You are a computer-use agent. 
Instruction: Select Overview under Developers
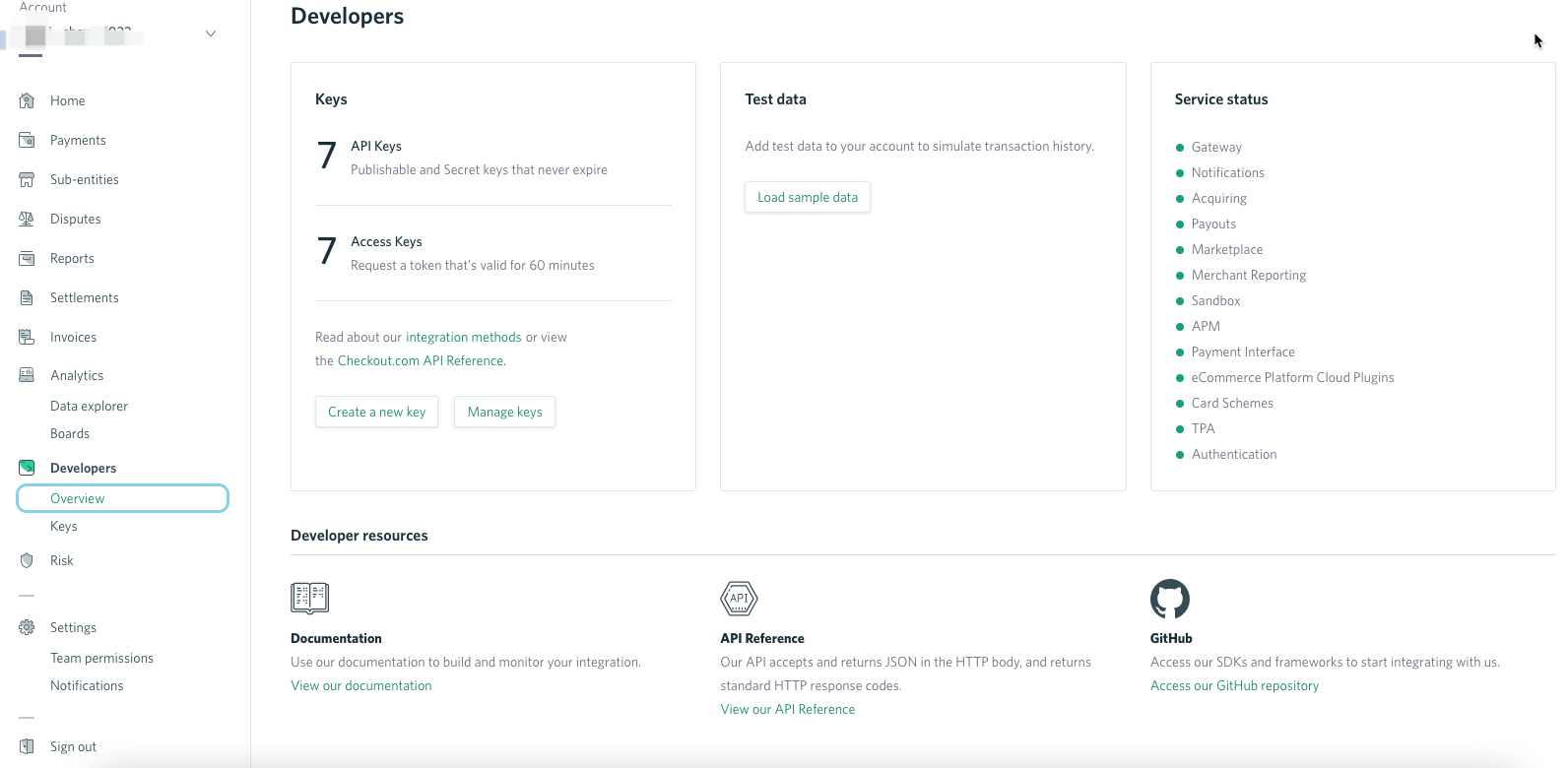tap(122, 498)
